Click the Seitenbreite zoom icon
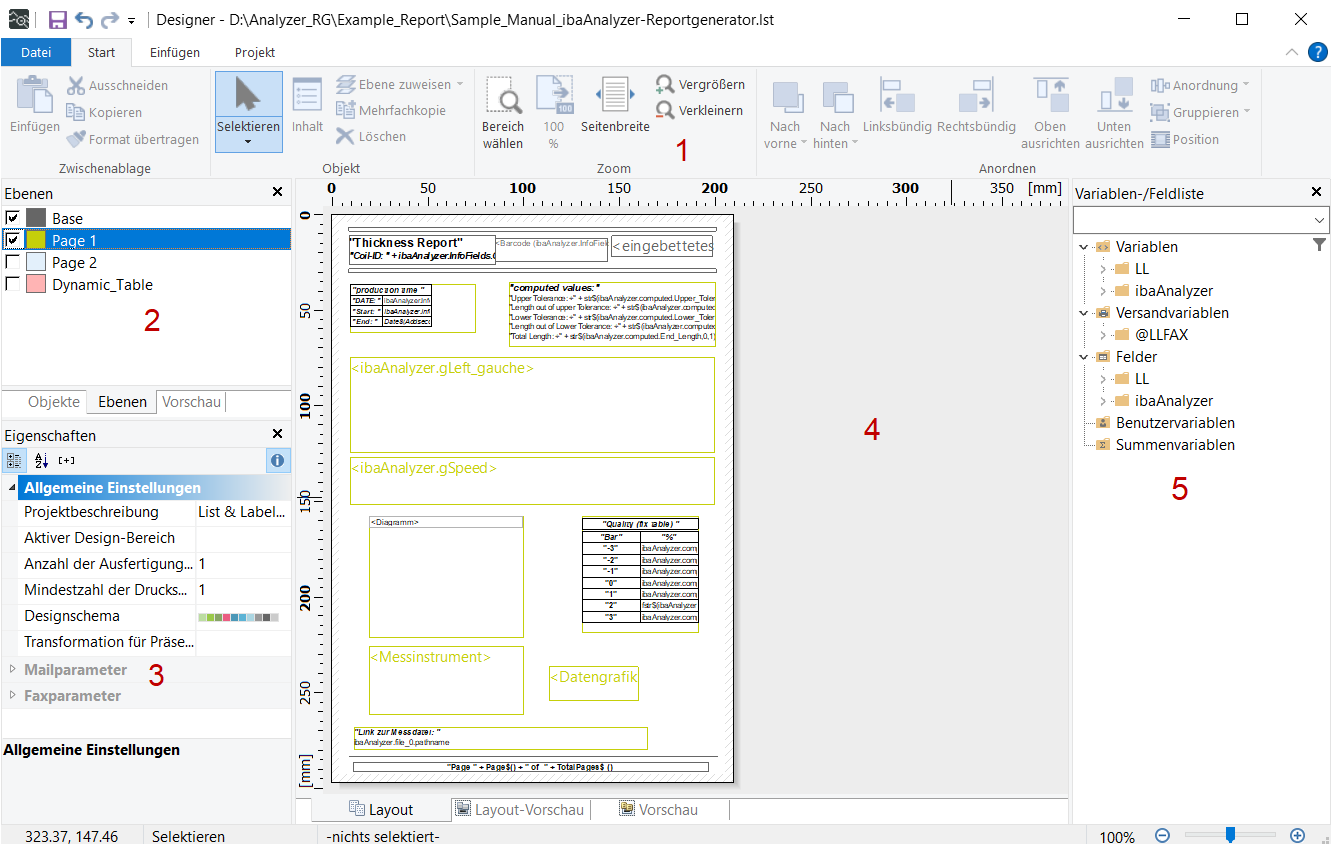This screenshot has height=844, width=1332. pyautogui.click(x=616, y=97)
